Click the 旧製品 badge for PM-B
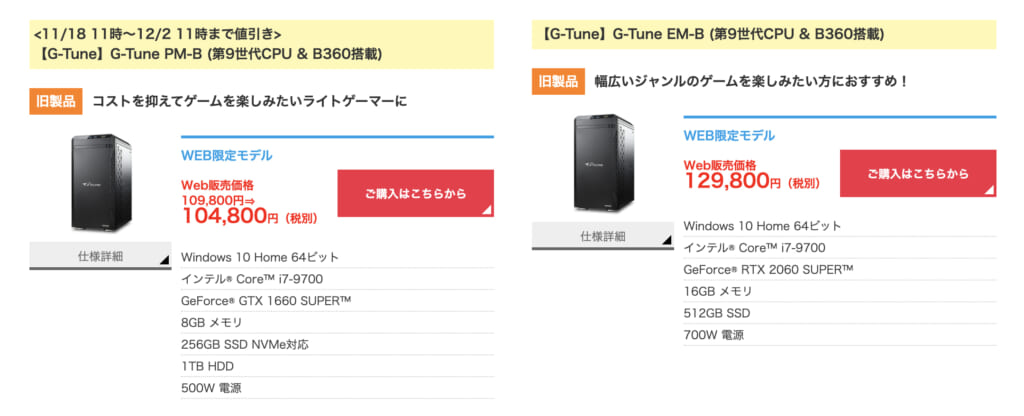Viewport: 1024px width, 416px height. [56, 102]
